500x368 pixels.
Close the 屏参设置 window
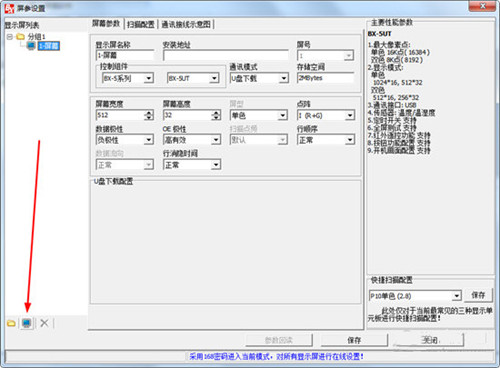[482, 6]
